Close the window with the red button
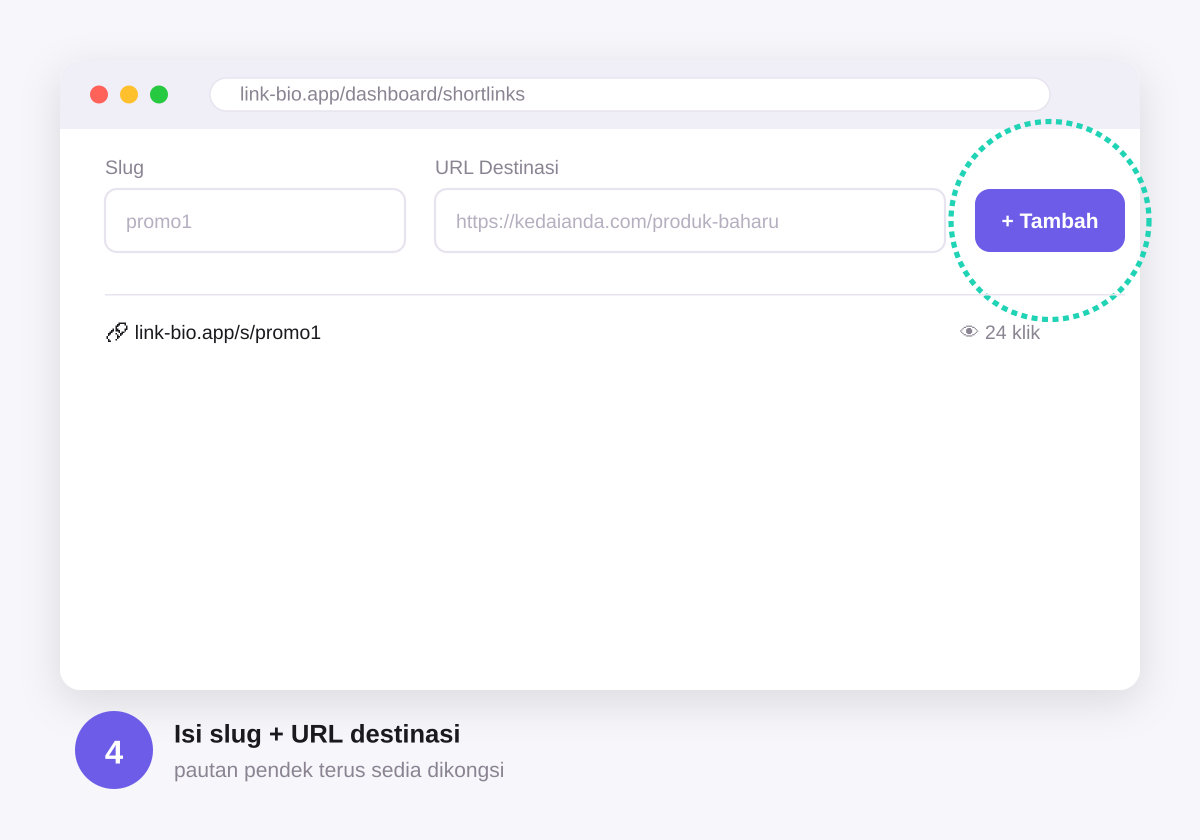The width and height of the screenshot is (1200, 840). tap(99, 94)
